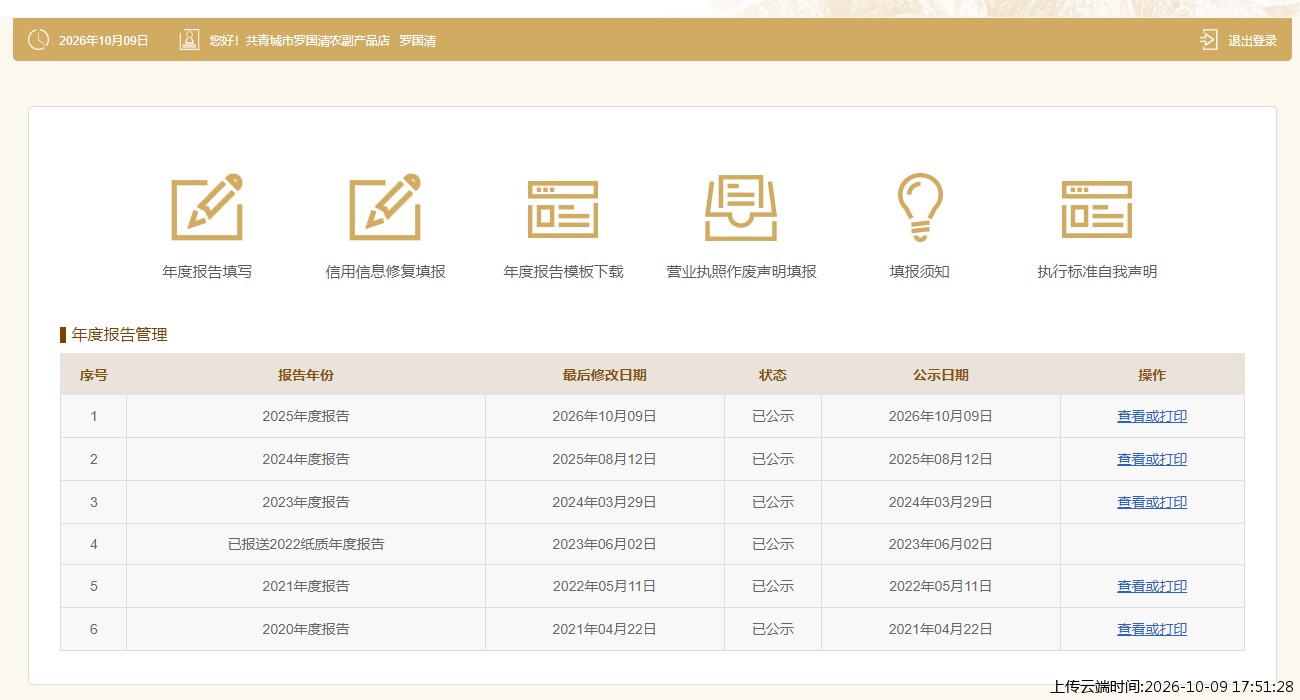
Task: Click the 信用信息修复填报 label
Action: point(385,272)
